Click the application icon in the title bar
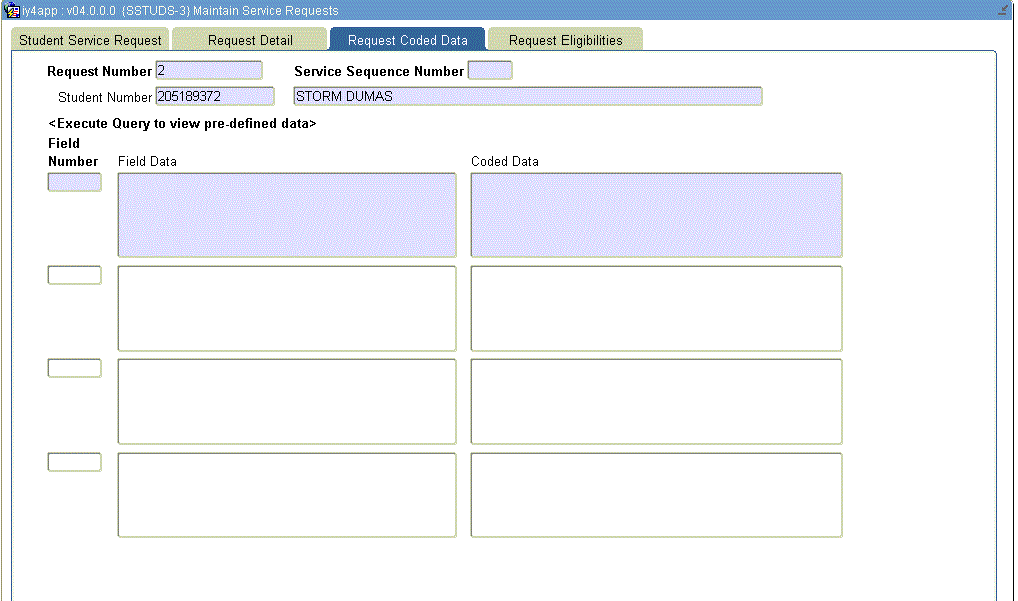Image resolution: width=1018 pixels, height=601 pixels. coord(13,10)
